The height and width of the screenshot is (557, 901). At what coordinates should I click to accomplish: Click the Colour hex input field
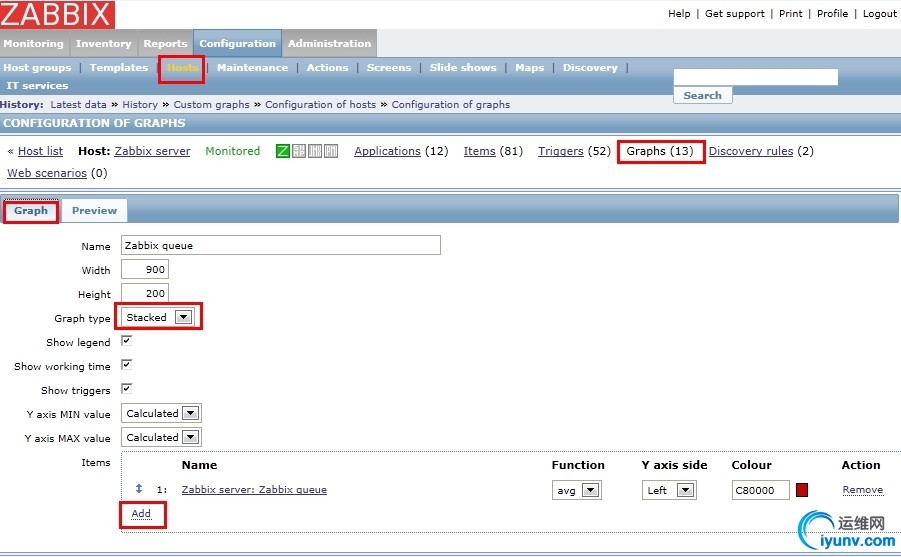click(x=760, y=490)
